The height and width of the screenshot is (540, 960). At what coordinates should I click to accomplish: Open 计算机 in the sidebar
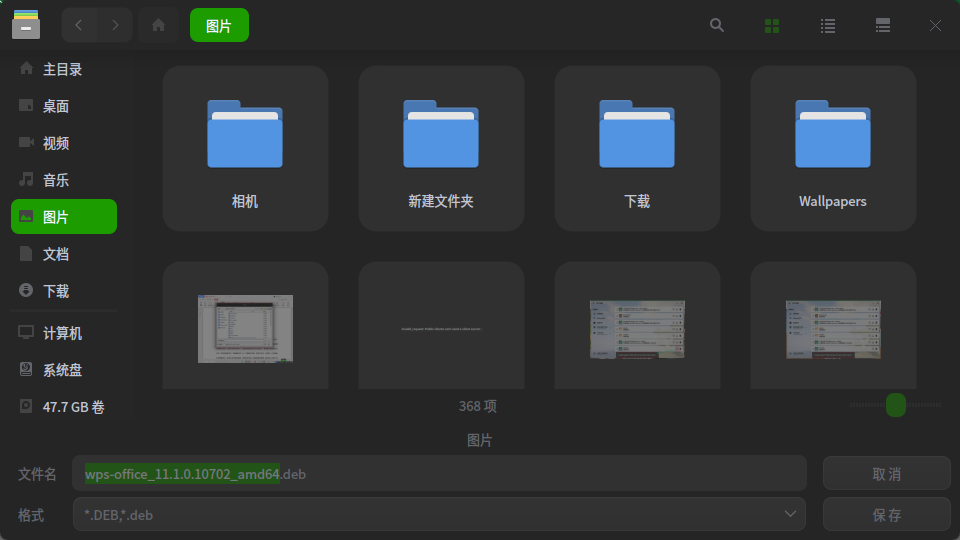pos(64,333)
